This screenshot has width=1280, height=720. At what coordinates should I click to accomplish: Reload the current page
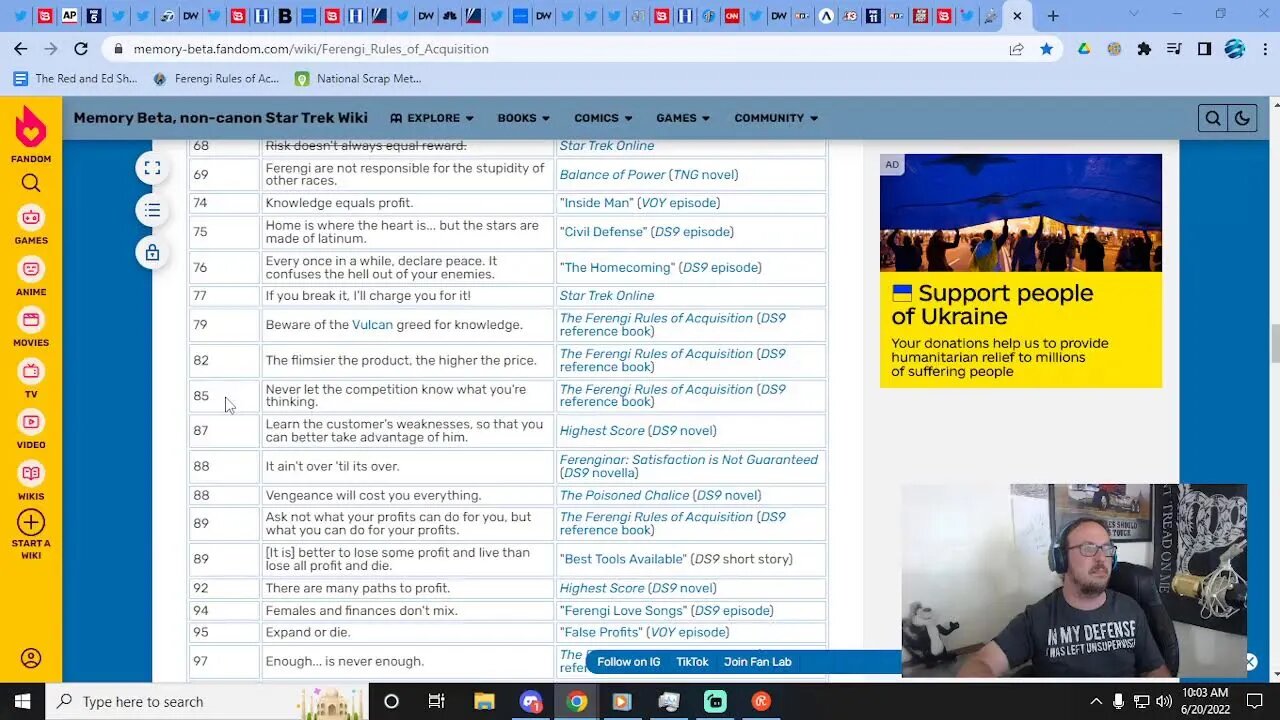(81, 48)
